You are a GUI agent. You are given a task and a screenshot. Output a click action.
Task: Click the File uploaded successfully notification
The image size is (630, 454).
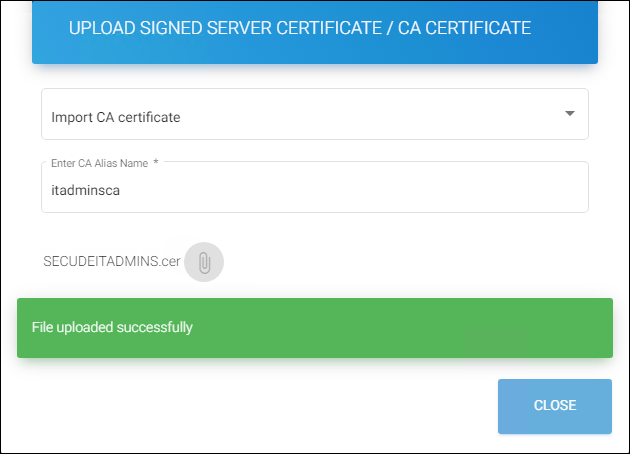pyautogui.click(x=112, y=327)
